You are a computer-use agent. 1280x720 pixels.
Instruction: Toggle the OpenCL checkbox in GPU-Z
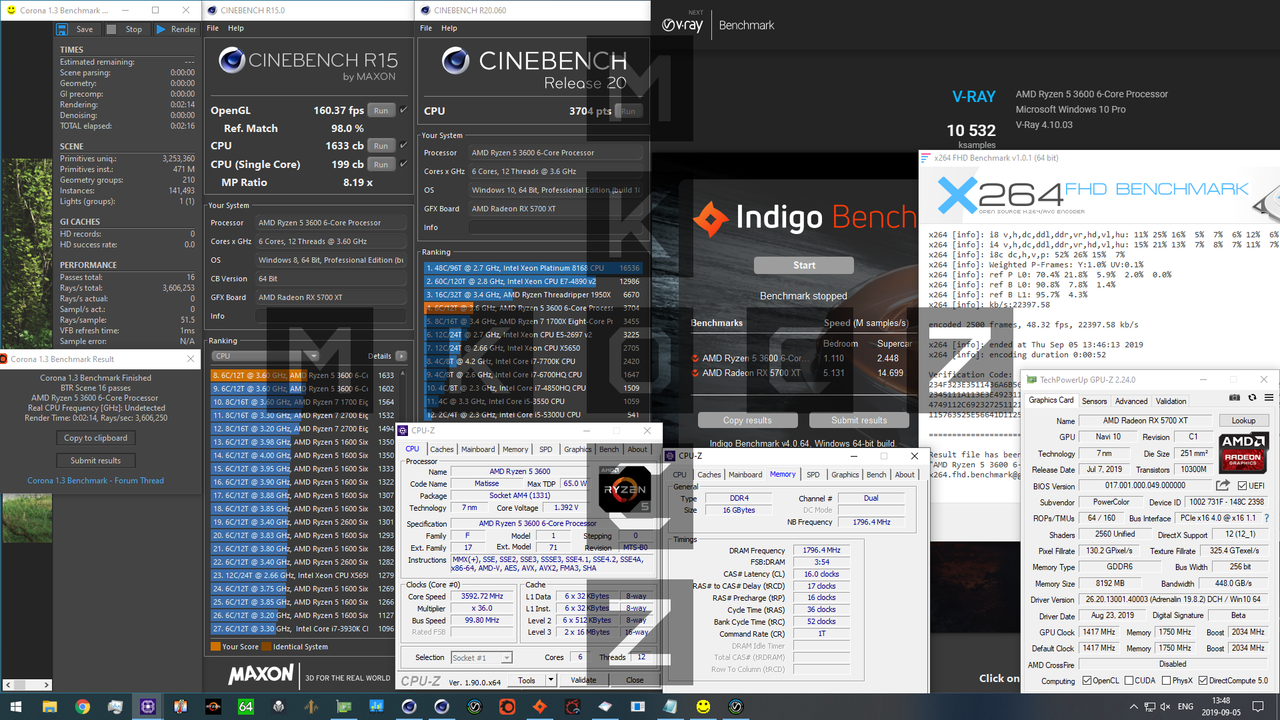(1087, 681)
